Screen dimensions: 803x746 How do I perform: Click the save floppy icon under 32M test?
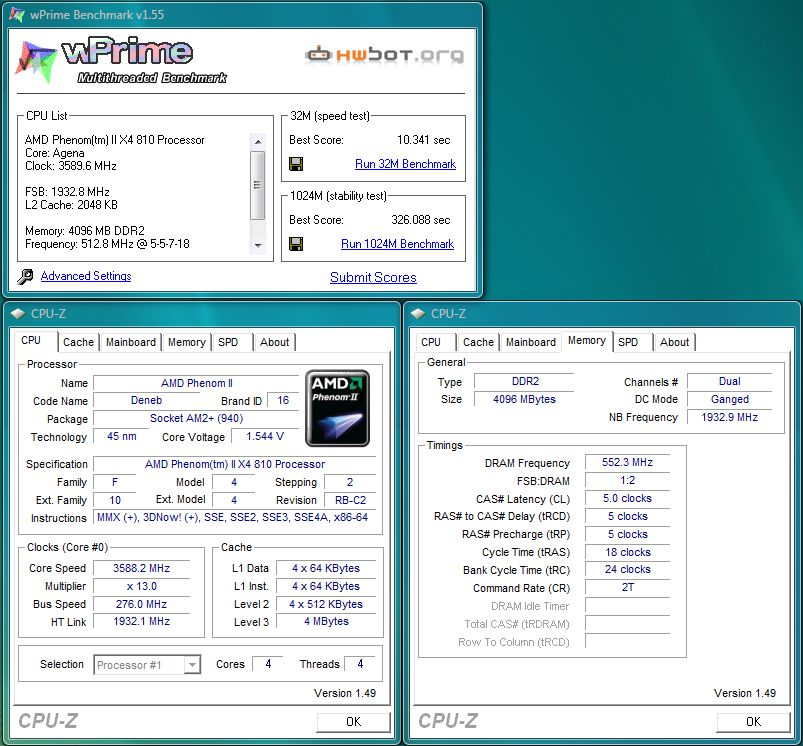coord(296,164)
